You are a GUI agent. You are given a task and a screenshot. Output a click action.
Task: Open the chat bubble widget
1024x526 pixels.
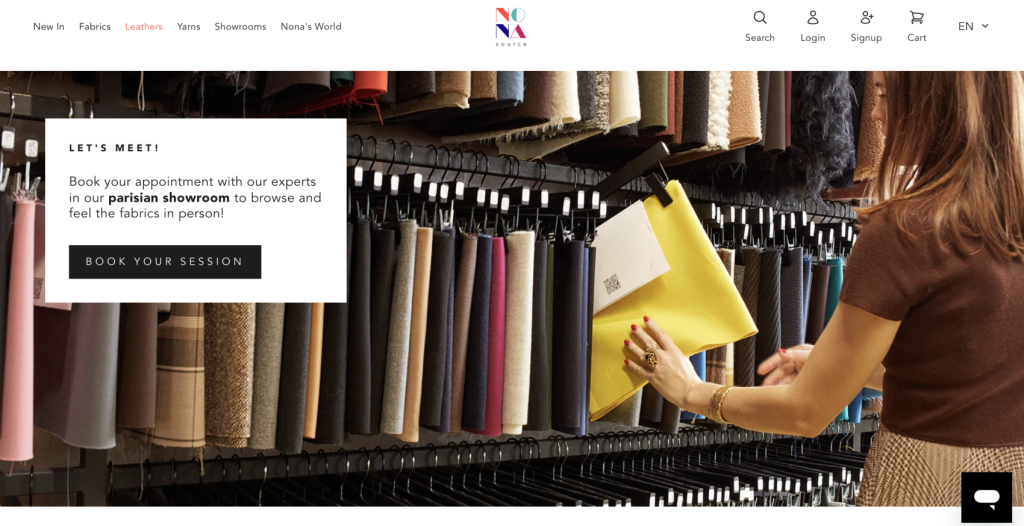click(986, 497)
